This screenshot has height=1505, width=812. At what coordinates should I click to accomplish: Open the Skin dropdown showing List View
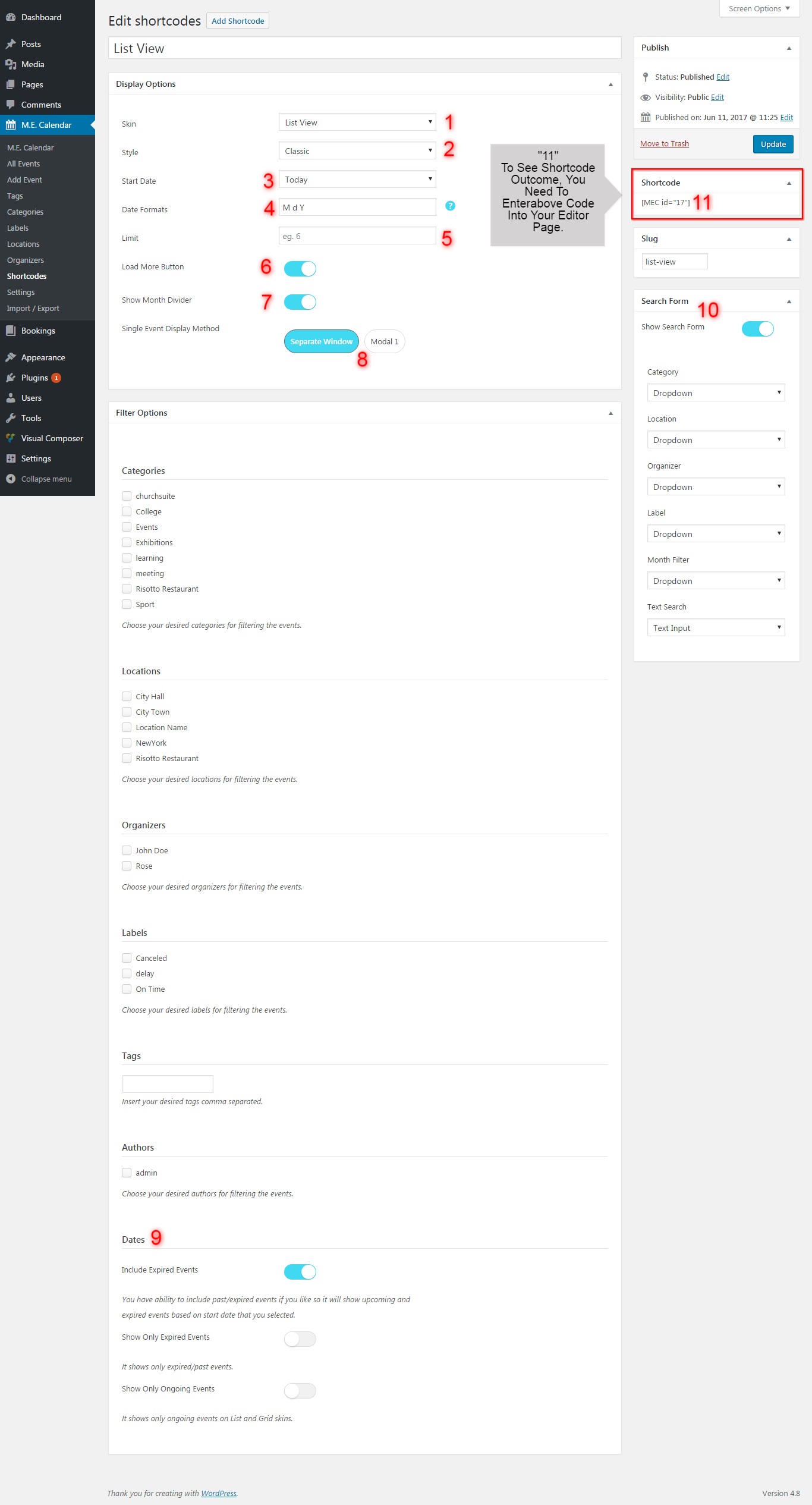pyautogui.click(x=357, y=122)
